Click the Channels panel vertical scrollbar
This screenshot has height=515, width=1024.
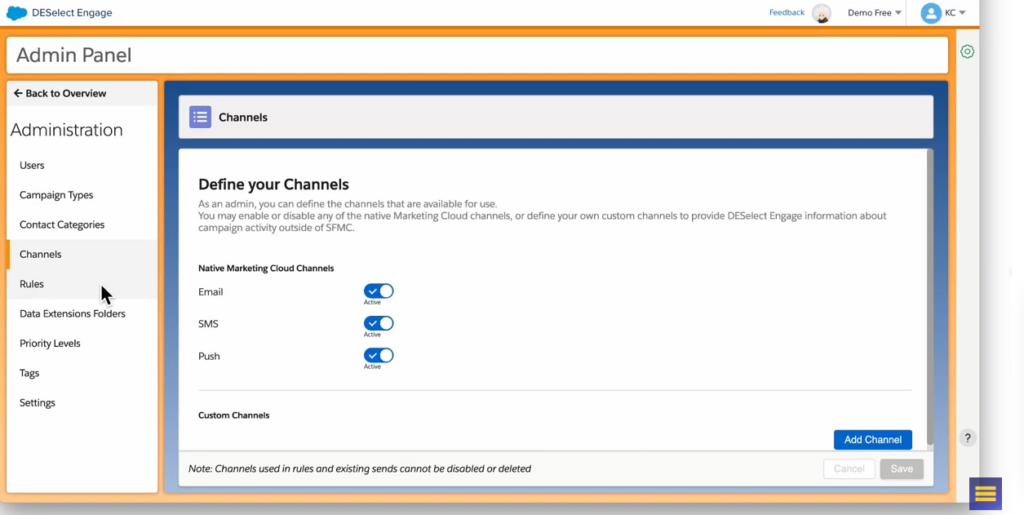point(930,290)
